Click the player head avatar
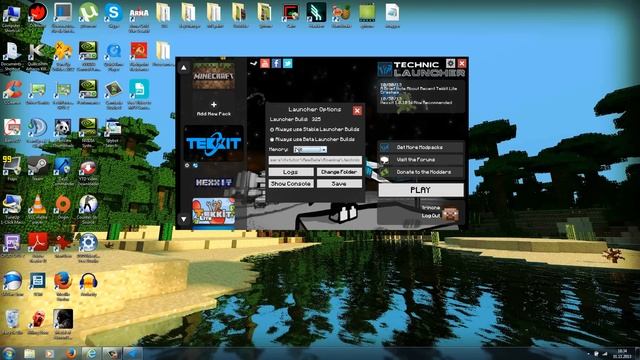Viewport: 640px width, 360px height. tap(451, 213)
